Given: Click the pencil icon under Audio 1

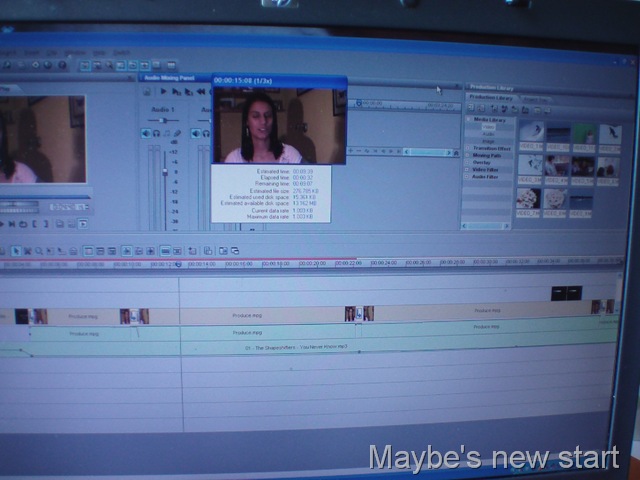Looking at the screenshot, I should pyautogui.click(x=177, y=133).
